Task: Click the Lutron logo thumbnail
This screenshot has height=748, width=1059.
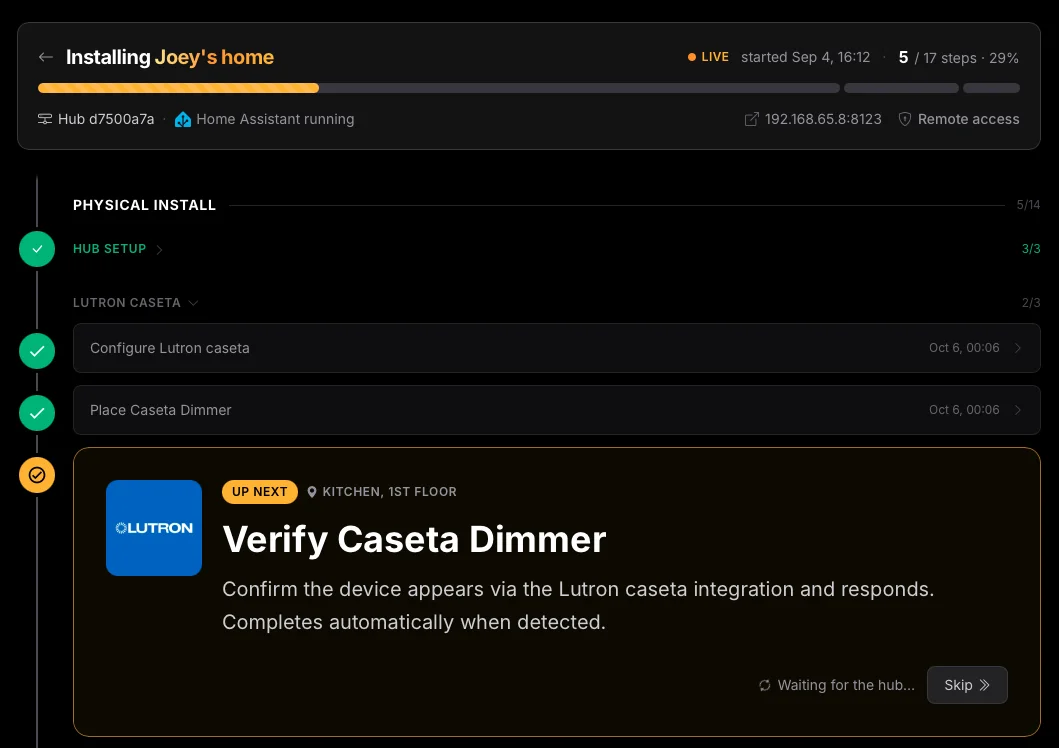Action: point(154,528)
